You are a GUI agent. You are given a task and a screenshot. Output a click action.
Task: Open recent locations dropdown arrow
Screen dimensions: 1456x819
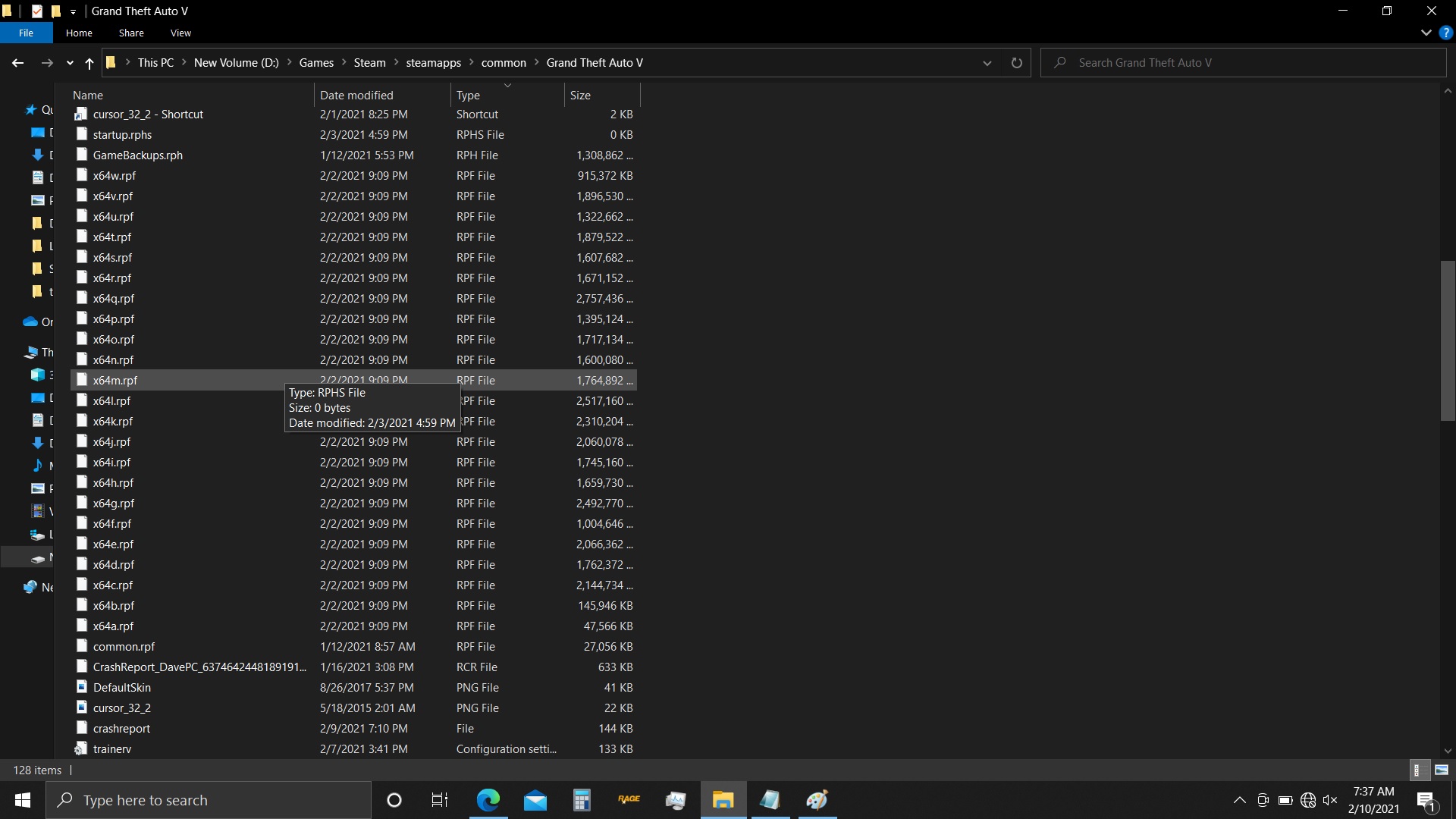tap(70, 63)
